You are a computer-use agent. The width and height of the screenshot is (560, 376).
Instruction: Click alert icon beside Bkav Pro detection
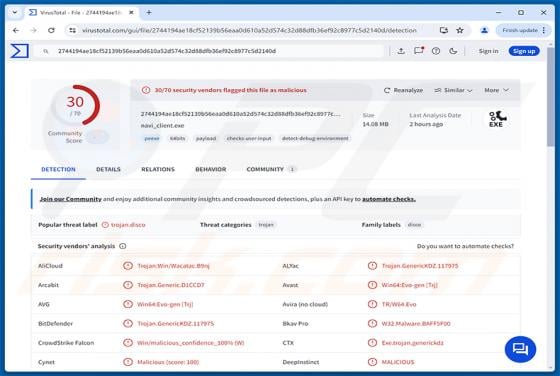(372, 324)
